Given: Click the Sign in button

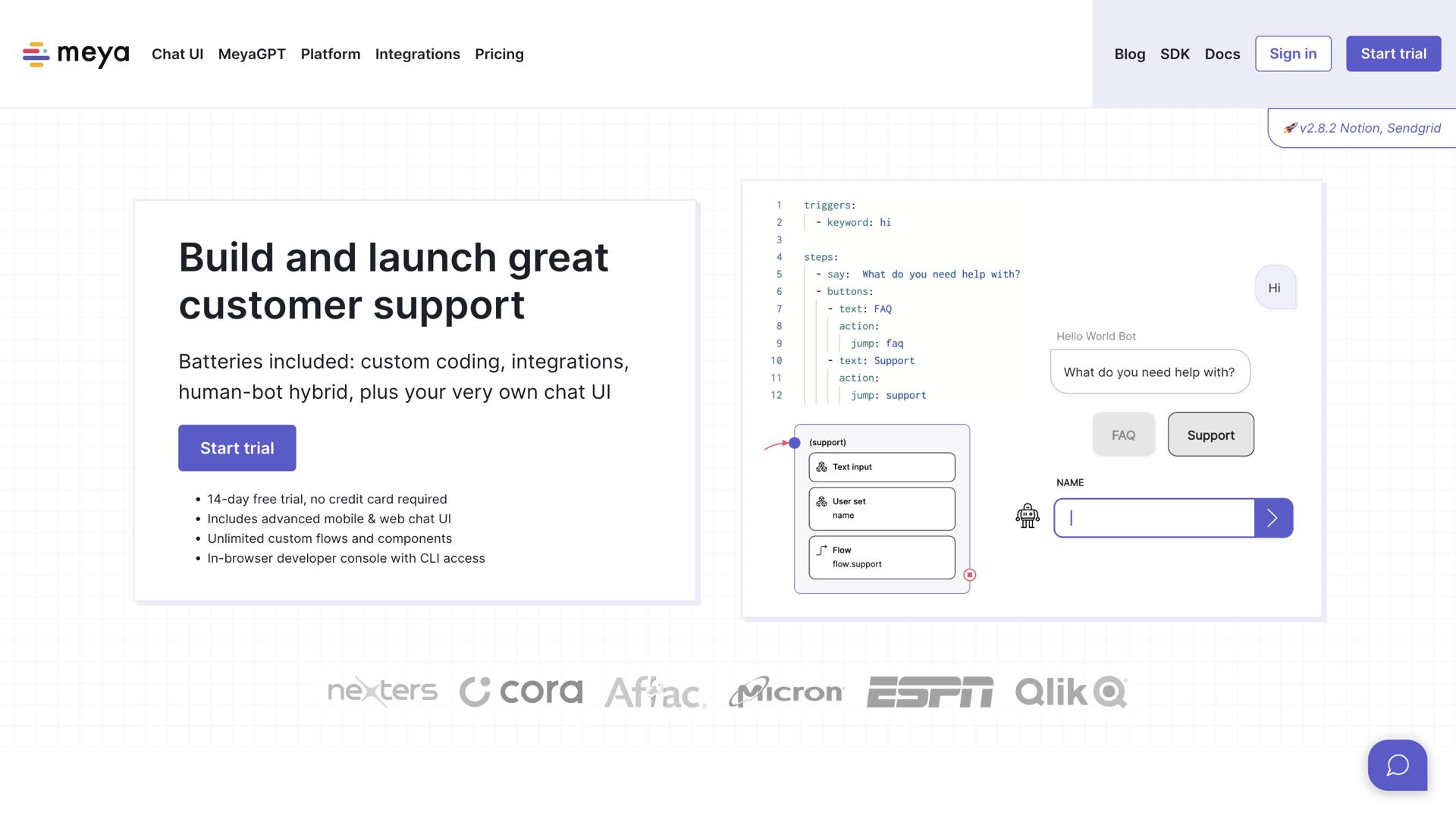Looking at the screenshot, I should (x=1293, y=54).
